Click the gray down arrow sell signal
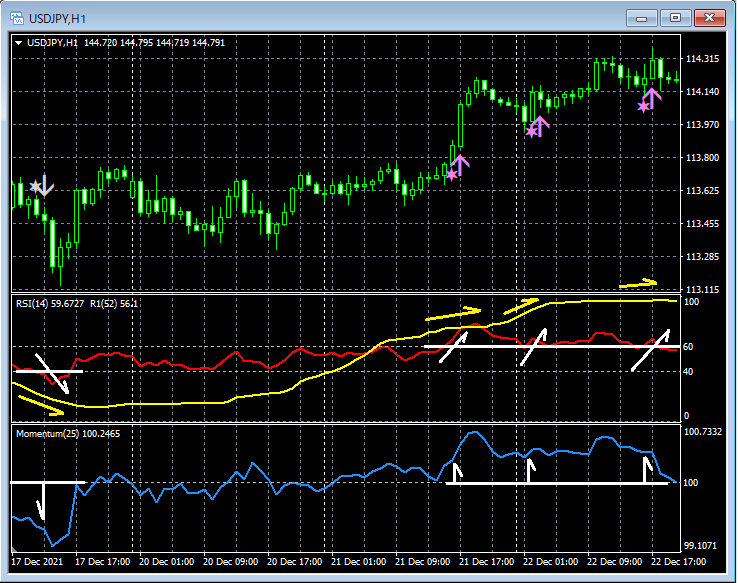This screenshot has height=583, width=738. (x=45, y=186)
